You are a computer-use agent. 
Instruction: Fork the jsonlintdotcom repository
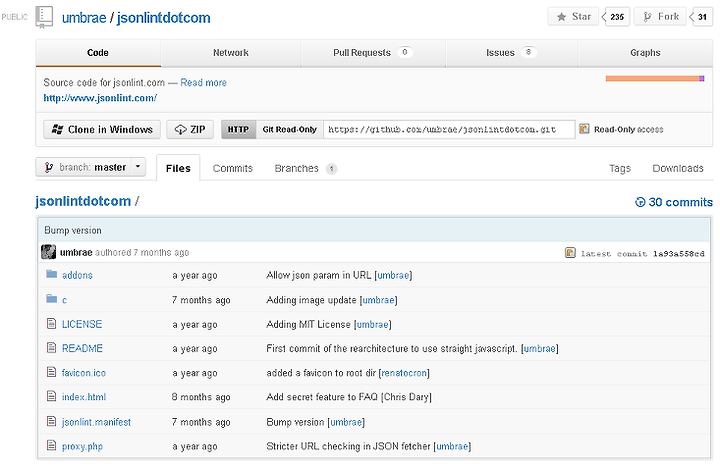660,17
